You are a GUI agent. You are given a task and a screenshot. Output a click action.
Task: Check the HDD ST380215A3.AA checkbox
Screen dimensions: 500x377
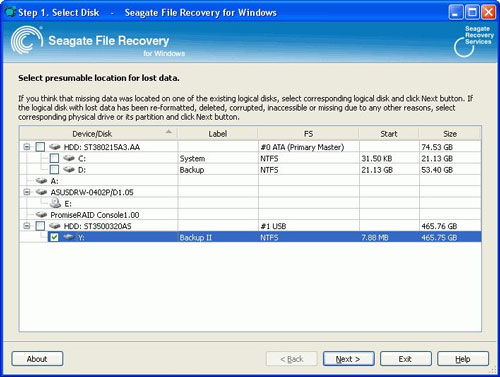40,147
